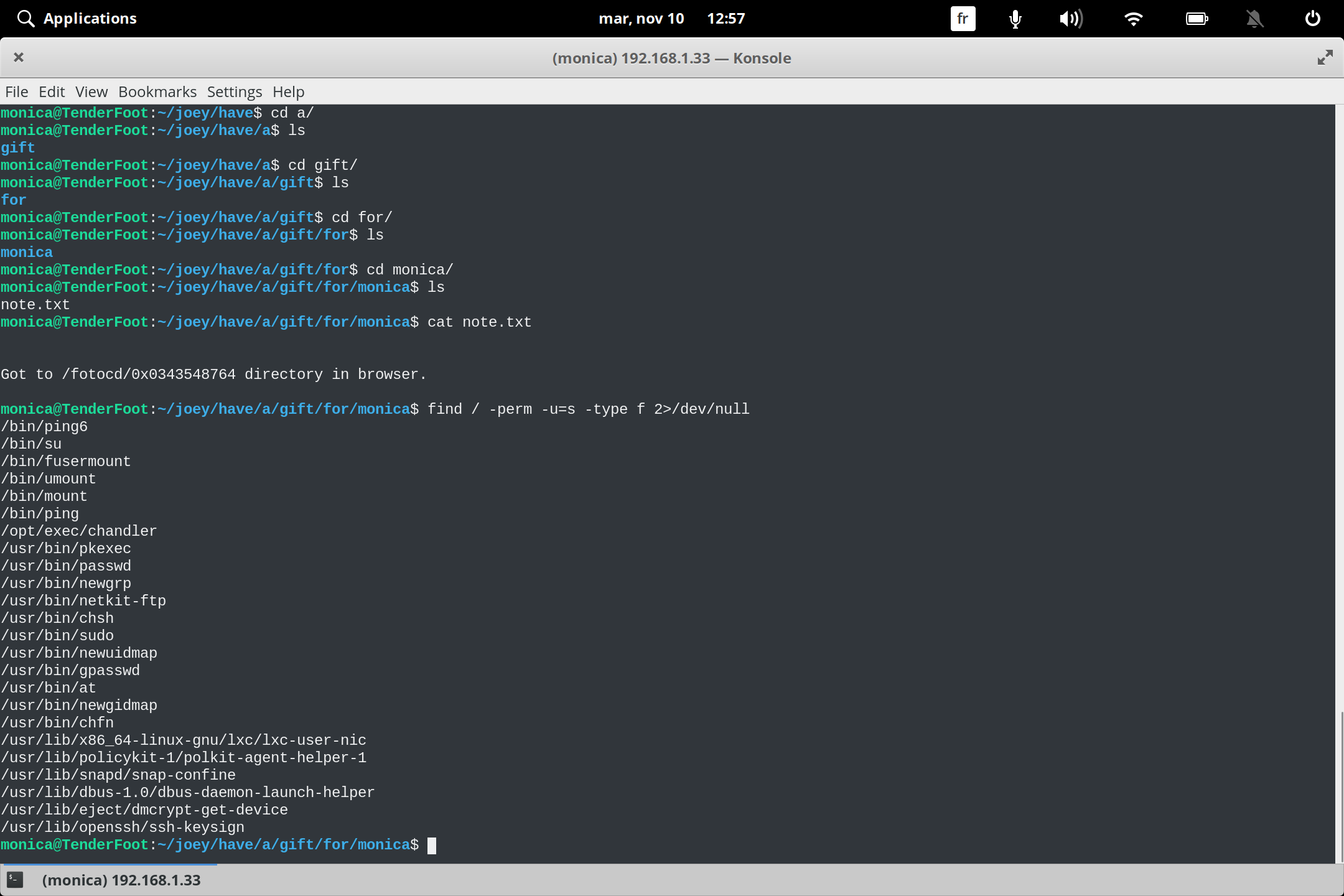Check the battery status icon
The width and height of the screenshot is (1344, 896).
(x=1197, y=18)
